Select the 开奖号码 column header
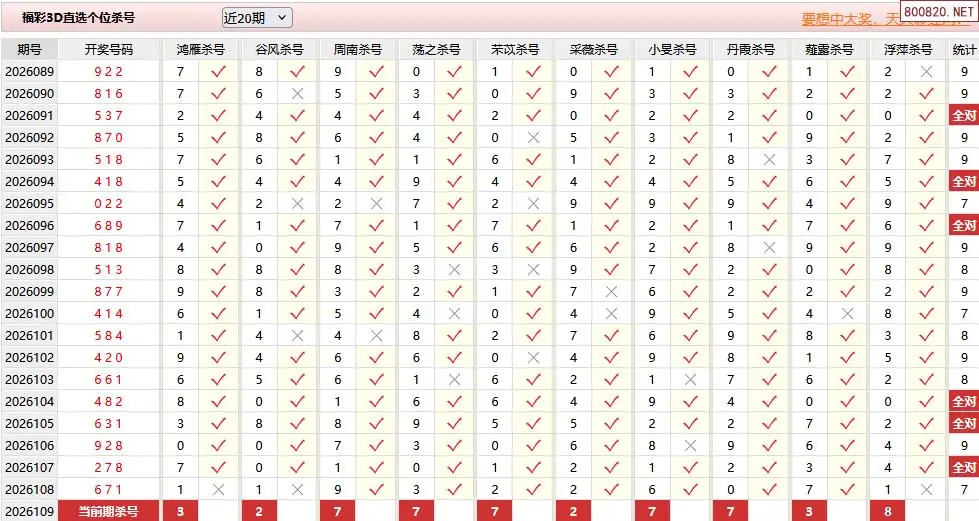 [108, 49]
